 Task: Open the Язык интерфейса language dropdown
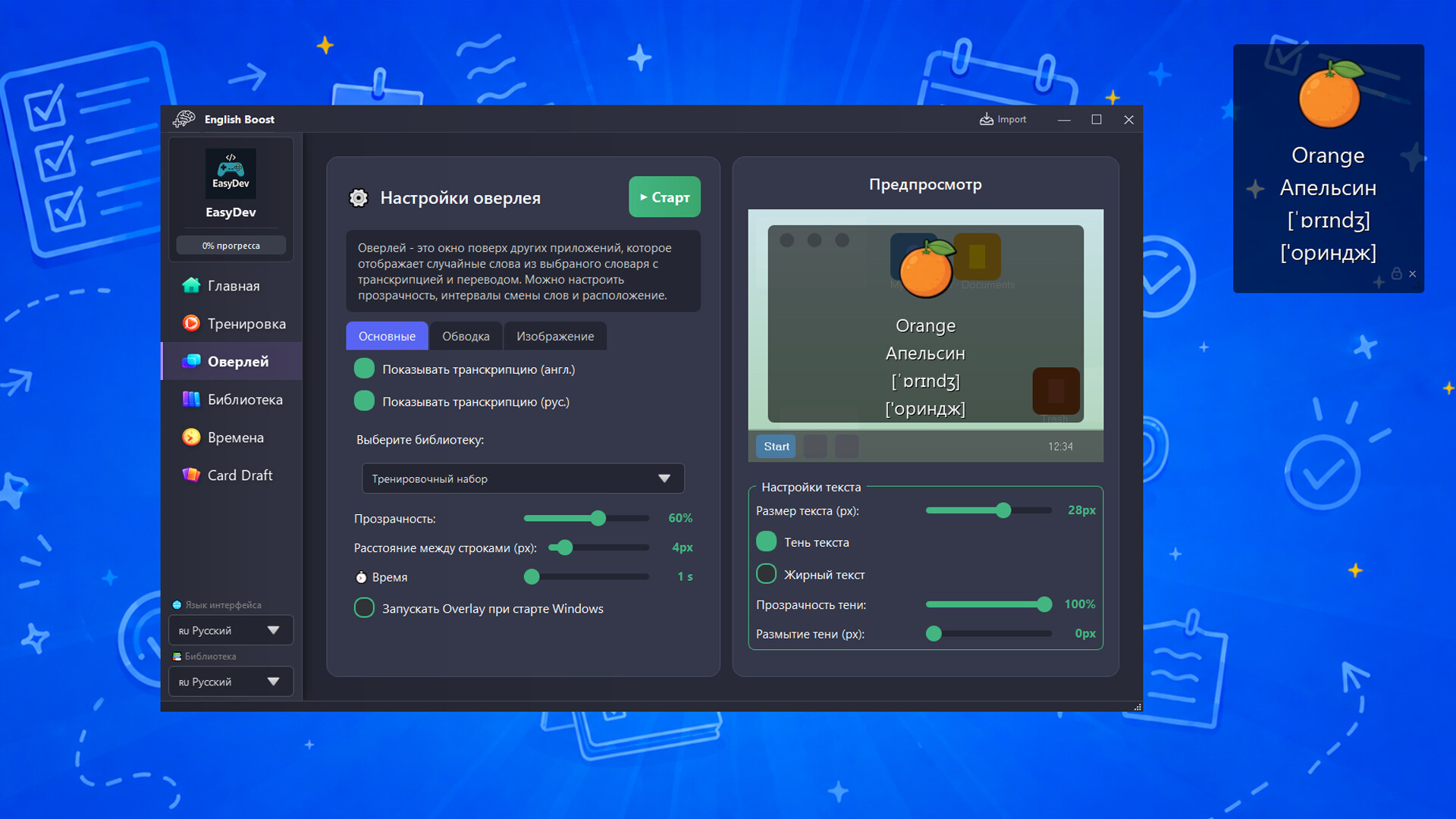point(231,630)
